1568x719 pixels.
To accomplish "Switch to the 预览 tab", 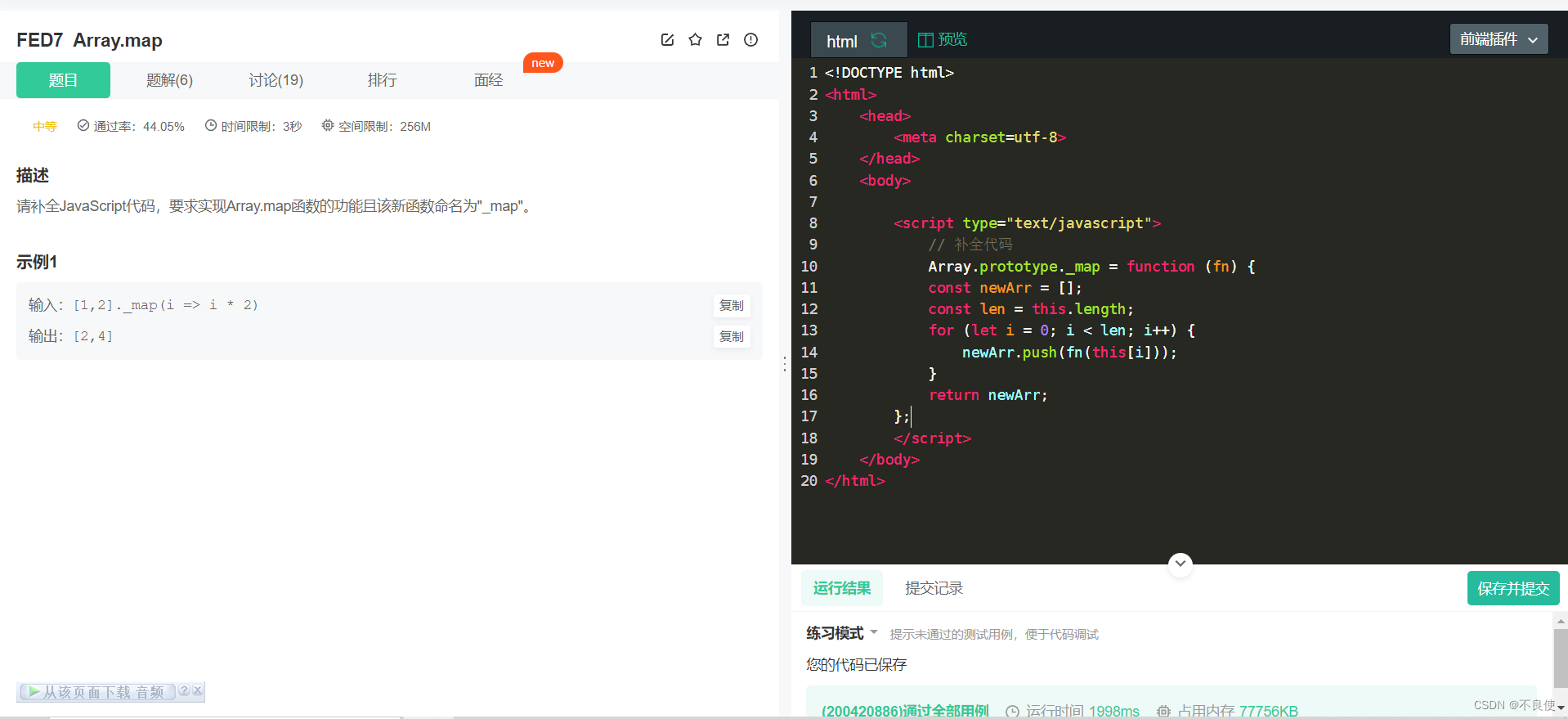I will click(x=952, y=39).
